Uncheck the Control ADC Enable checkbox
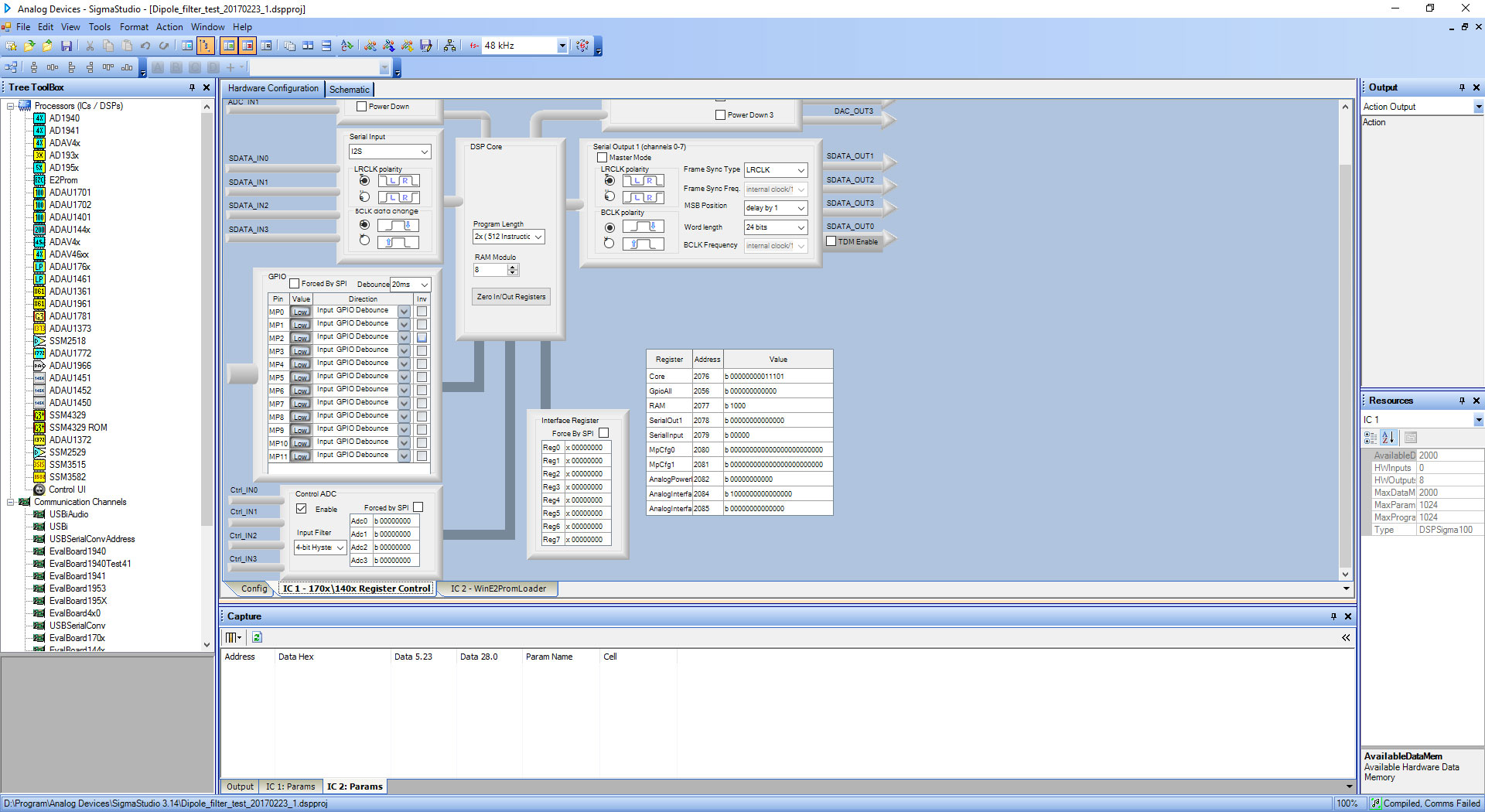This screenshot has width=1485, height=812. click(x=302, y=509)
